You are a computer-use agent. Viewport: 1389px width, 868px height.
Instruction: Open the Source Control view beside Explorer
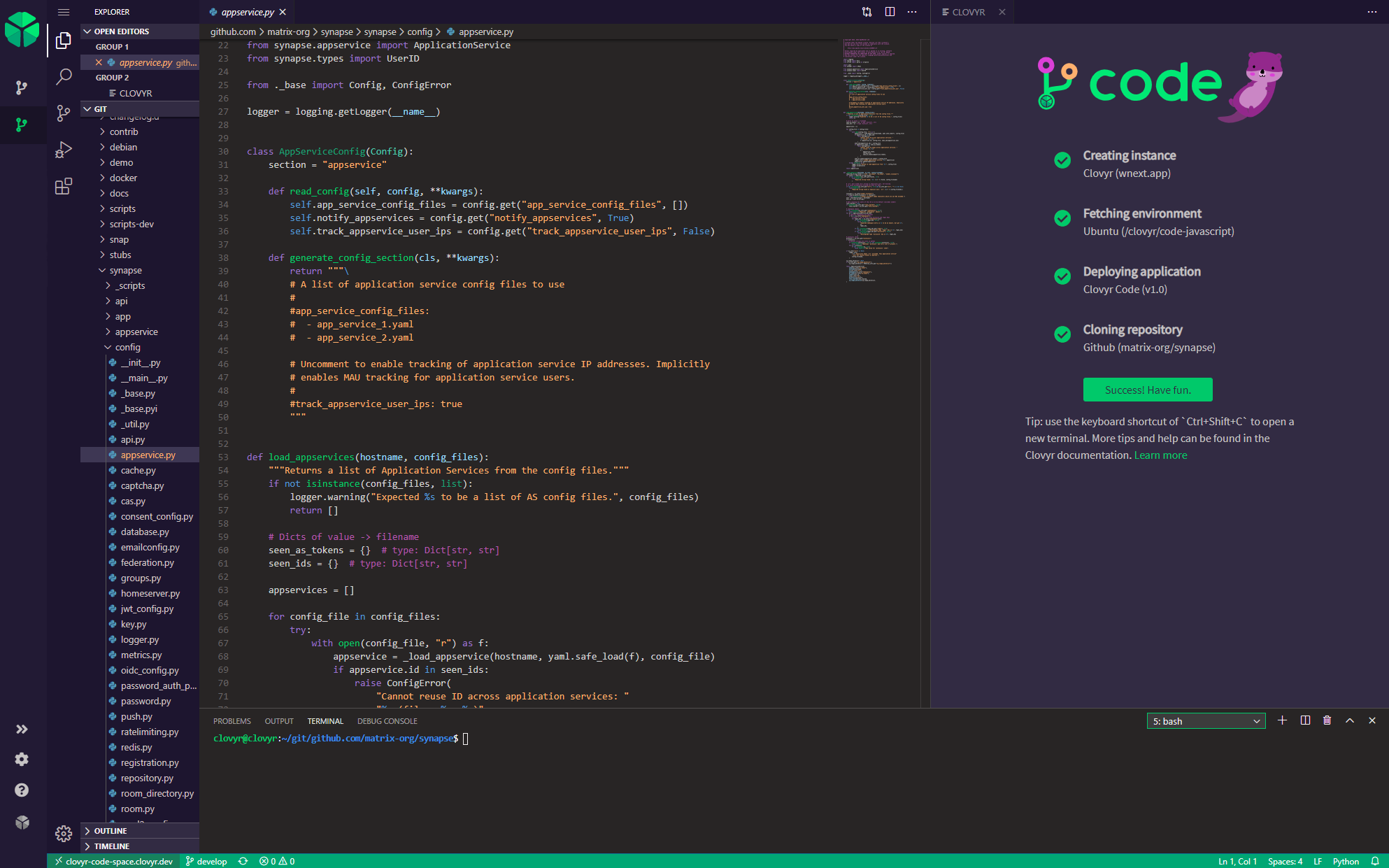click(x=64, y=113)
